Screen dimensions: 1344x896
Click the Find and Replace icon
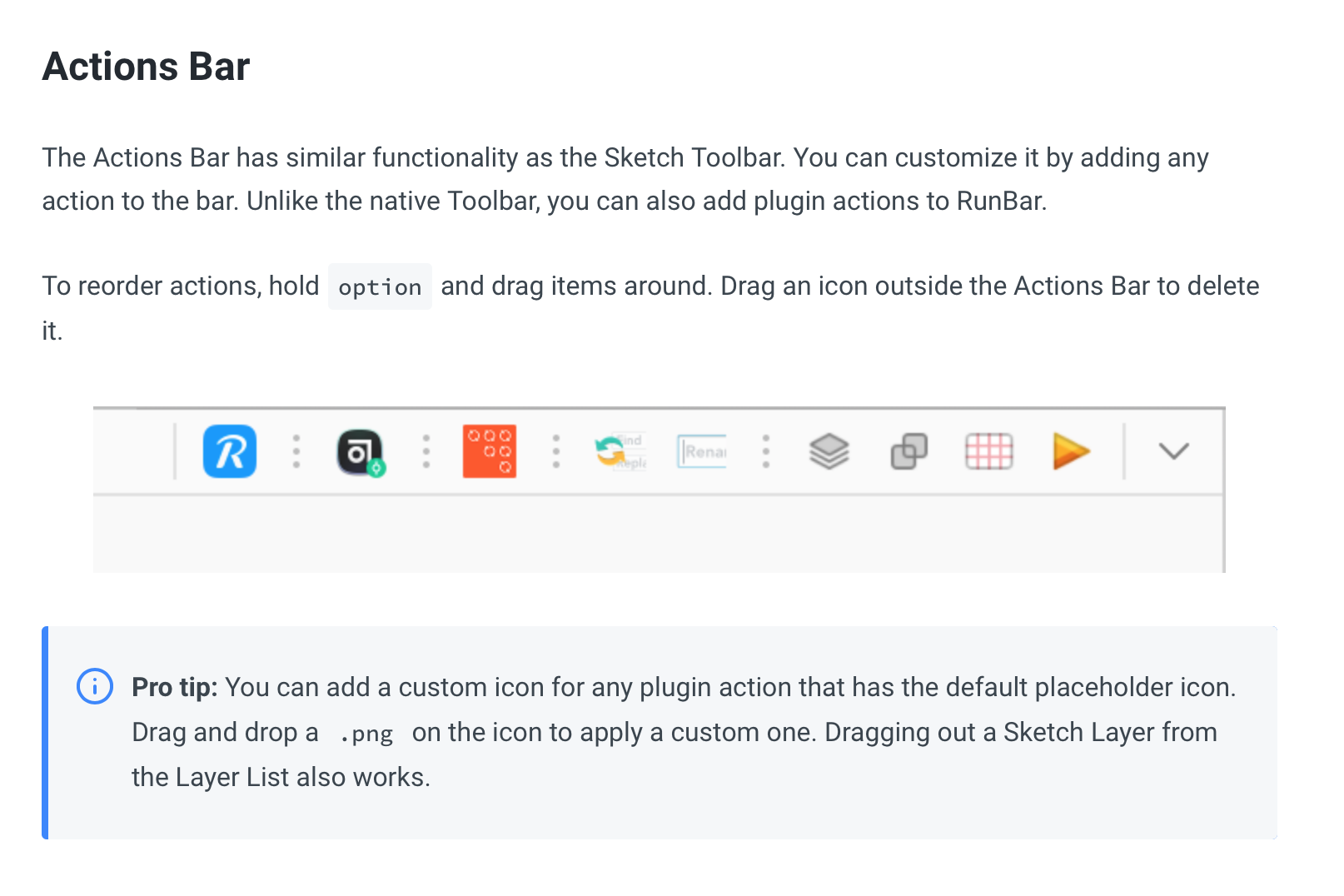pyautogui.click(x=620, y=452)
